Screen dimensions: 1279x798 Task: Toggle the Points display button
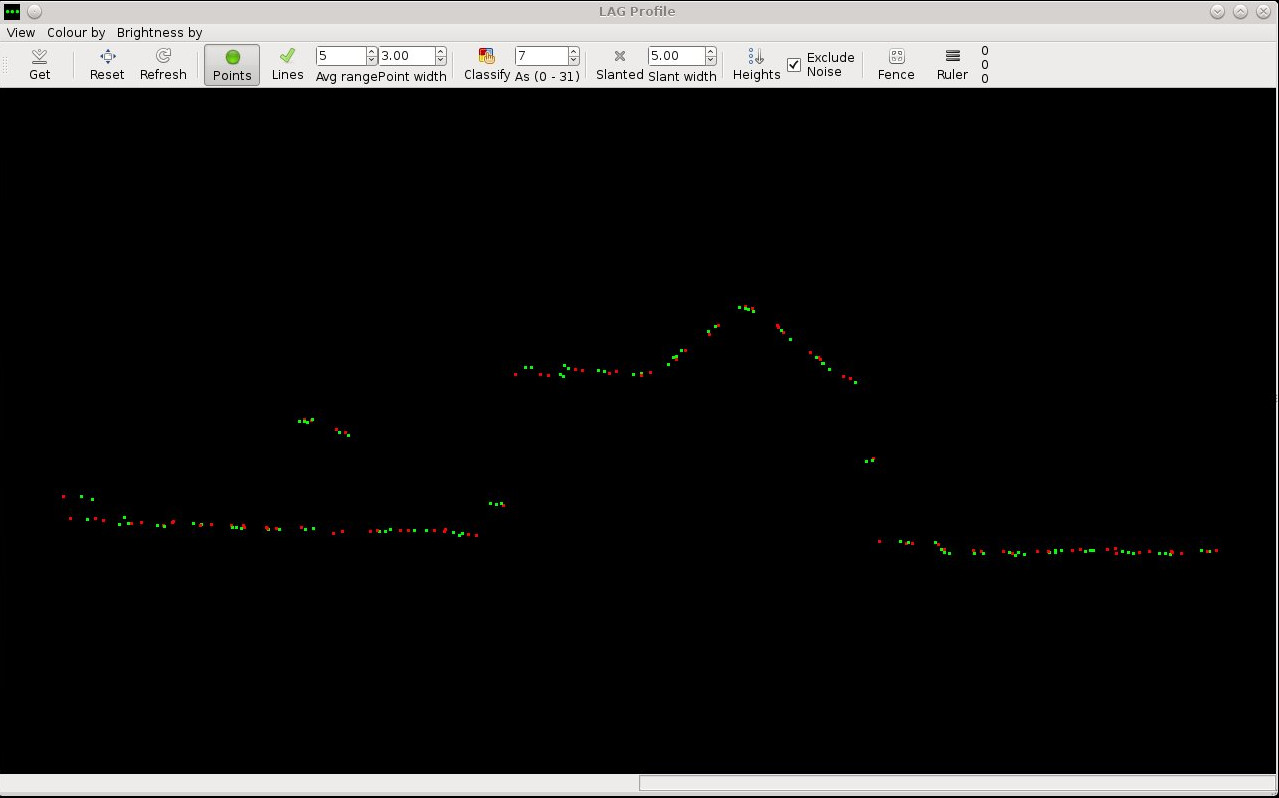pos(232,65)
